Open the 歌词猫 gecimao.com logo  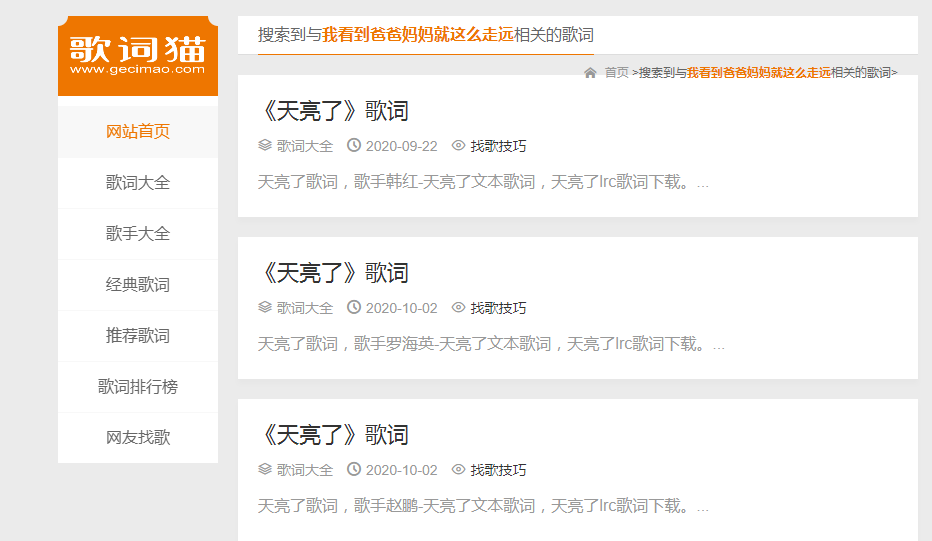[138, 56]
